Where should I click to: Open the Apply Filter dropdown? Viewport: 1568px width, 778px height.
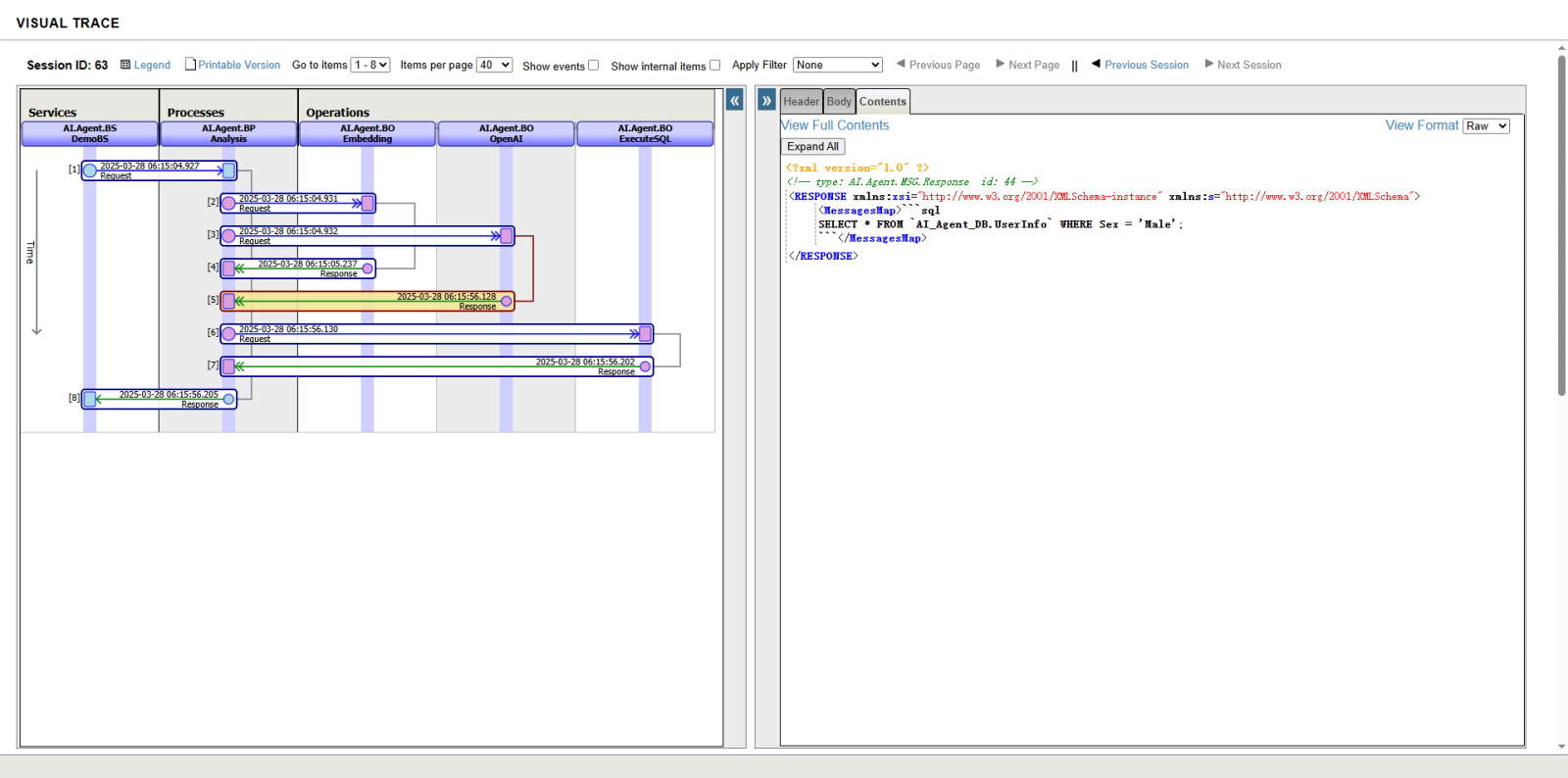(x=837, y=66)
